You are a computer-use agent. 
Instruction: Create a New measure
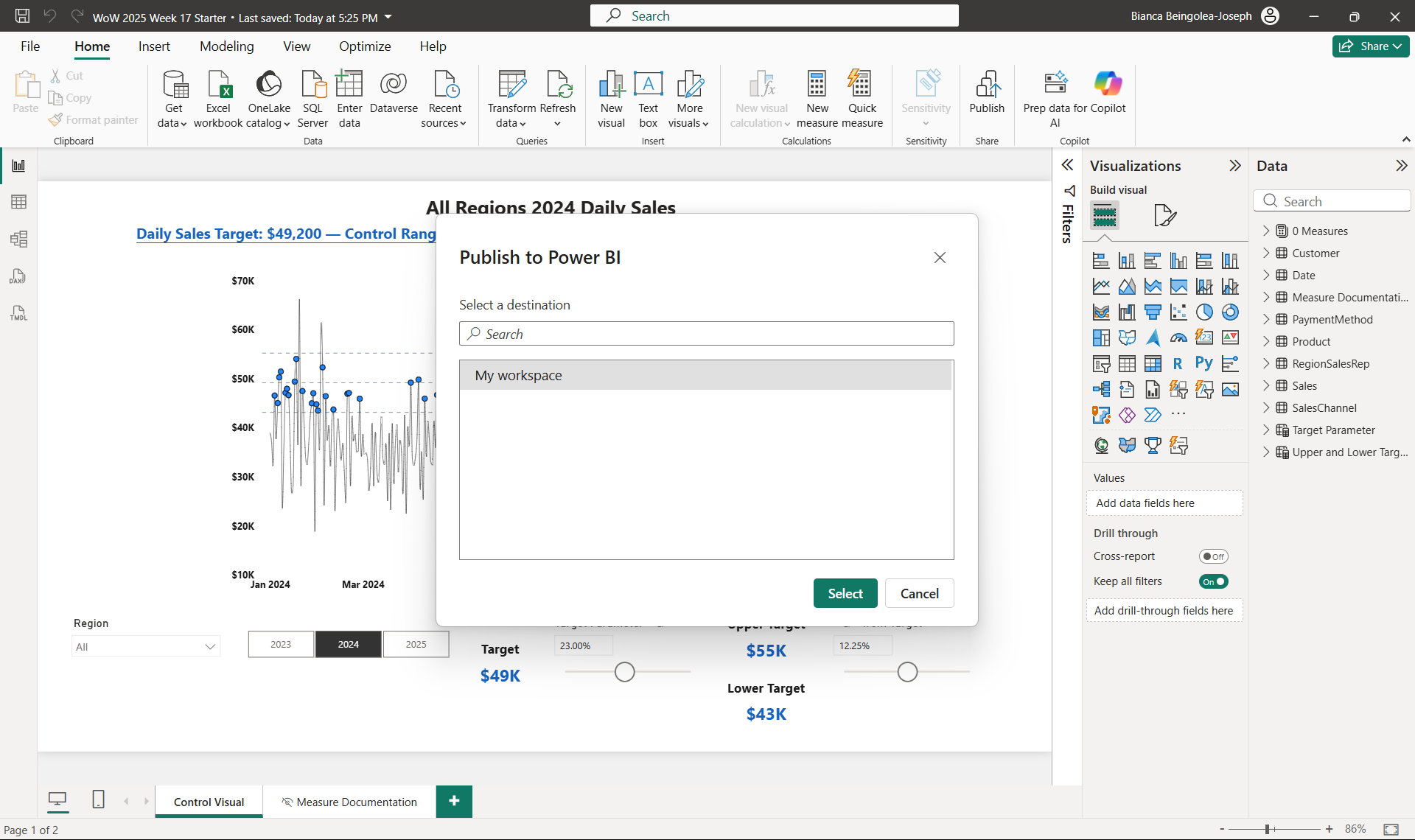(x=817, y=99)
